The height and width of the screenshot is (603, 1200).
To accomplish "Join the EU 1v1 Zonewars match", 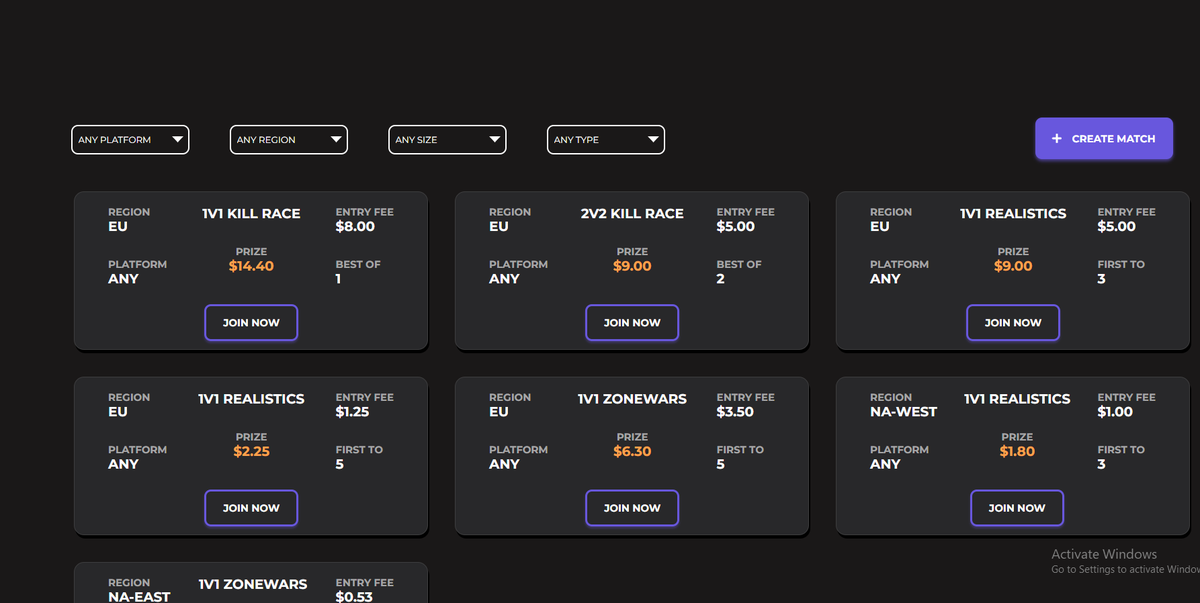I will coord(632,508).
